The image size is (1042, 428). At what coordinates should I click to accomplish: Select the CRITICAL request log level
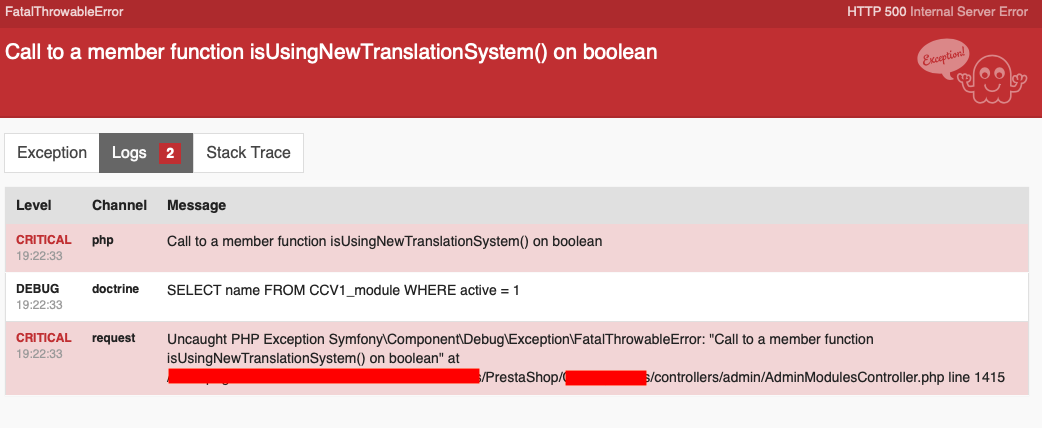coord(44,338)
